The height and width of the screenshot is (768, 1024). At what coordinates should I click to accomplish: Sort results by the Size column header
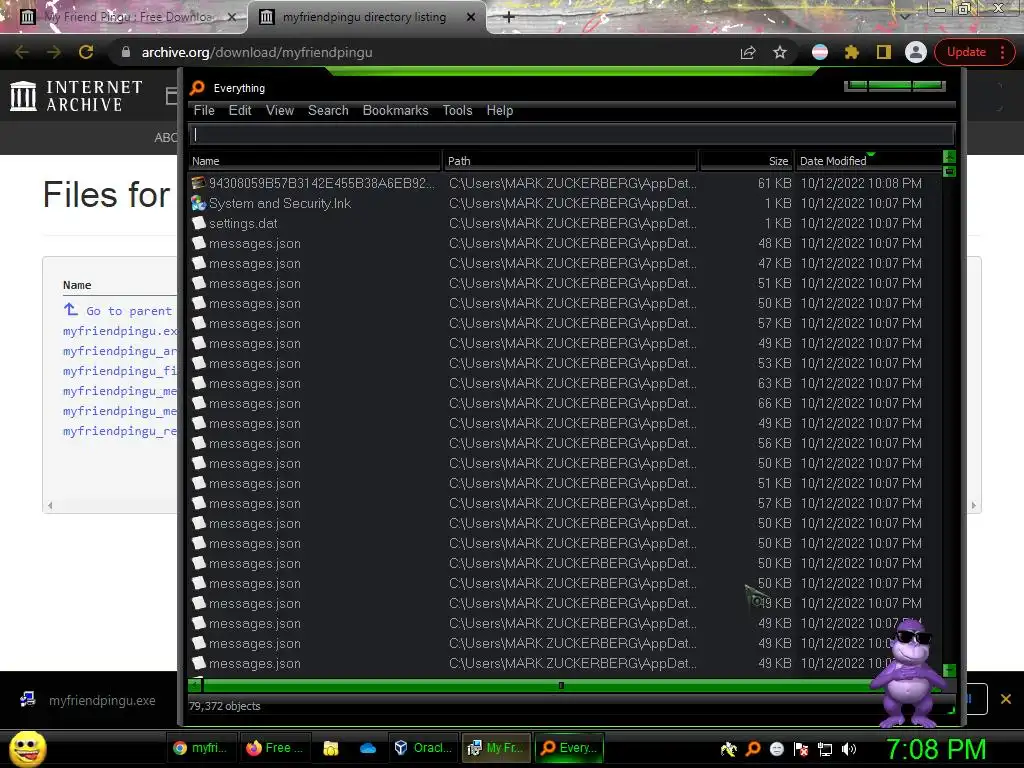point(746,161)
